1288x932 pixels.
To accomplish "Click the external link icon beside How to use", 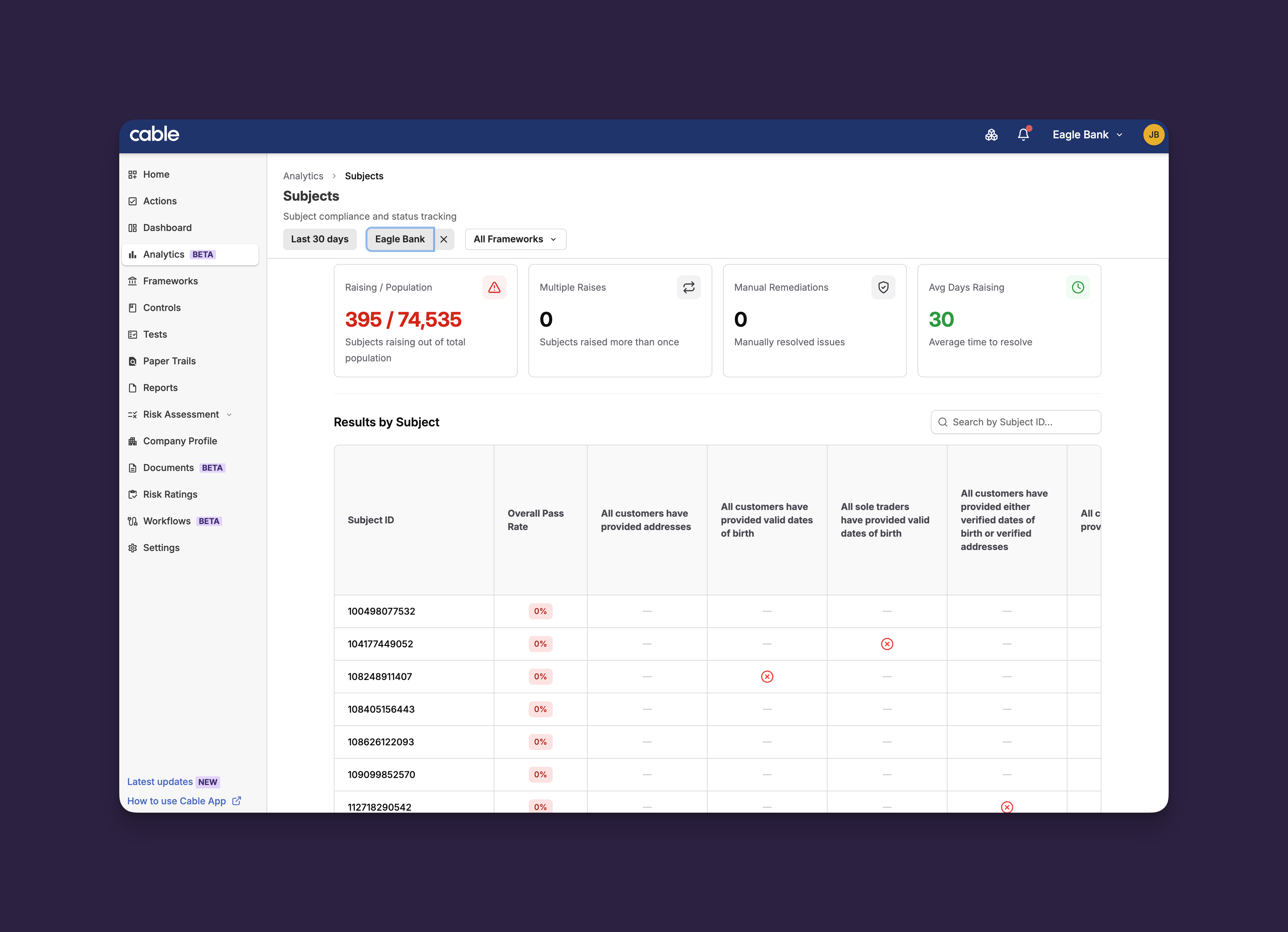I will tap(236, 801).
